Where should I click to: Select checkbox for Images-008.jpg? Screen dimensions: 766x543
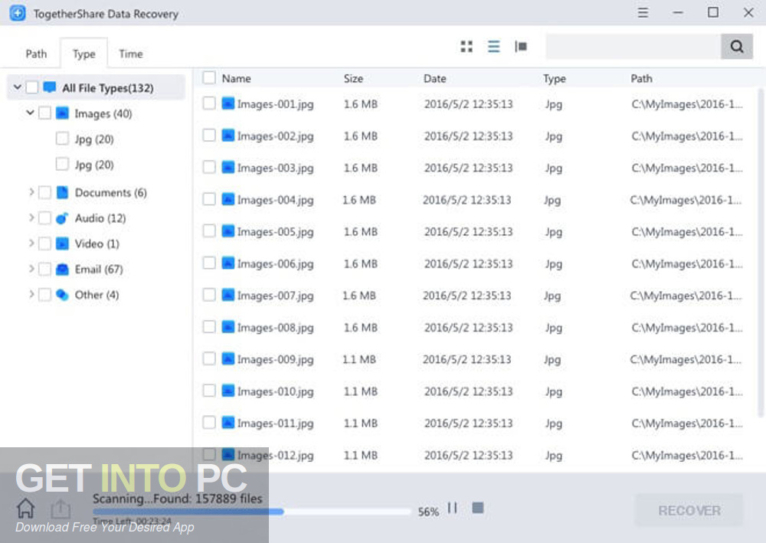pos(209,327)
